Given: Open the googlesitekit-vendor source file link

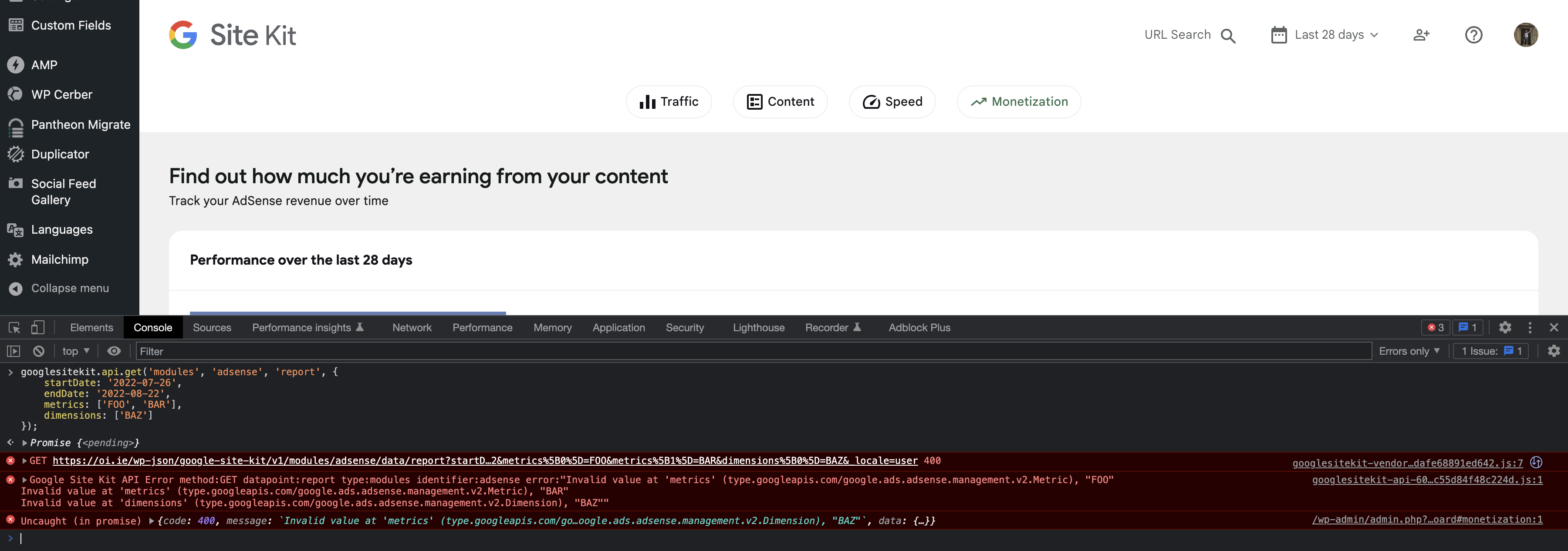Looking at the screenshot, I should 1407,463.
